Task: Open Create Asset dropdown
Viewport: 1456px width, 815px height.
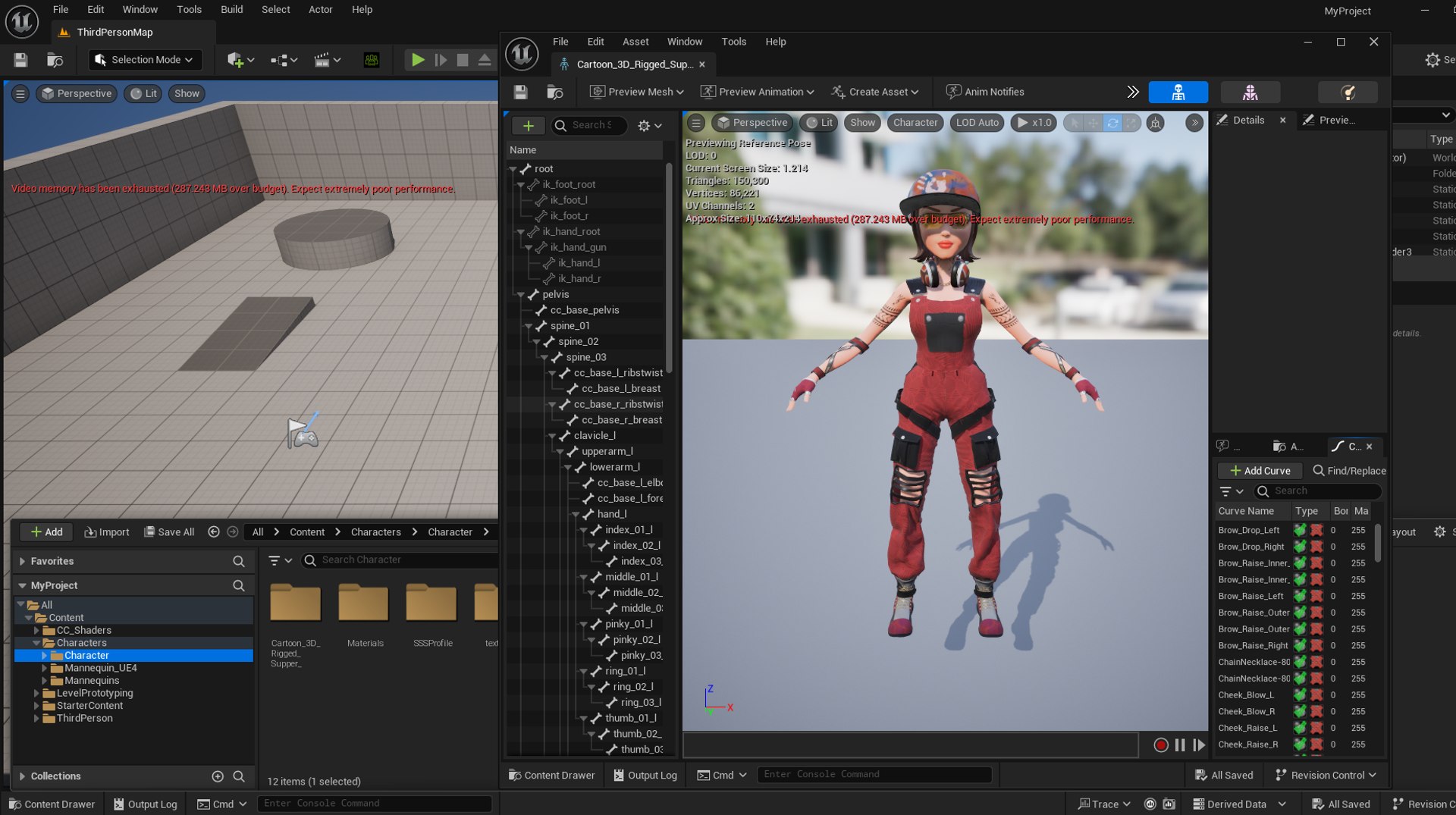Action: tap(875, 92)
